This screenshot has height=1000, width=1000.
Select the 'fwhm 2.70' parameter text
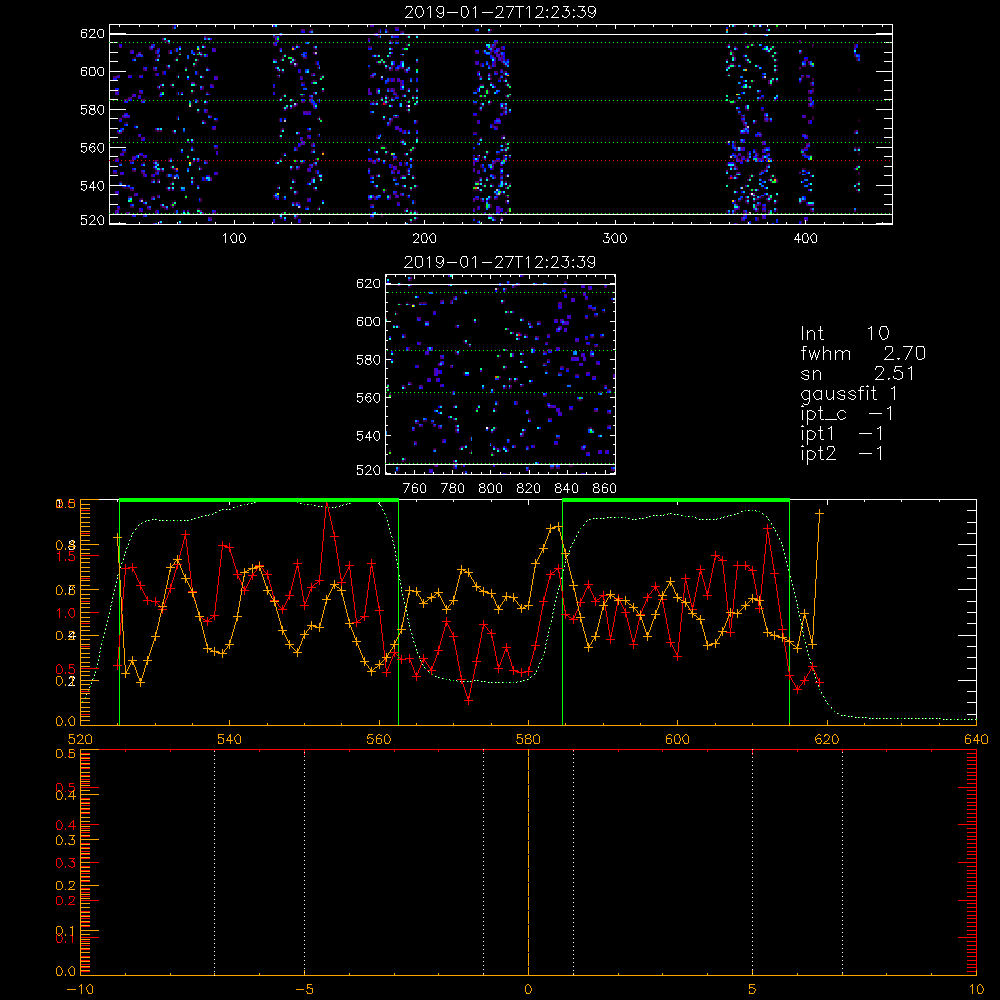click(863, 353)
